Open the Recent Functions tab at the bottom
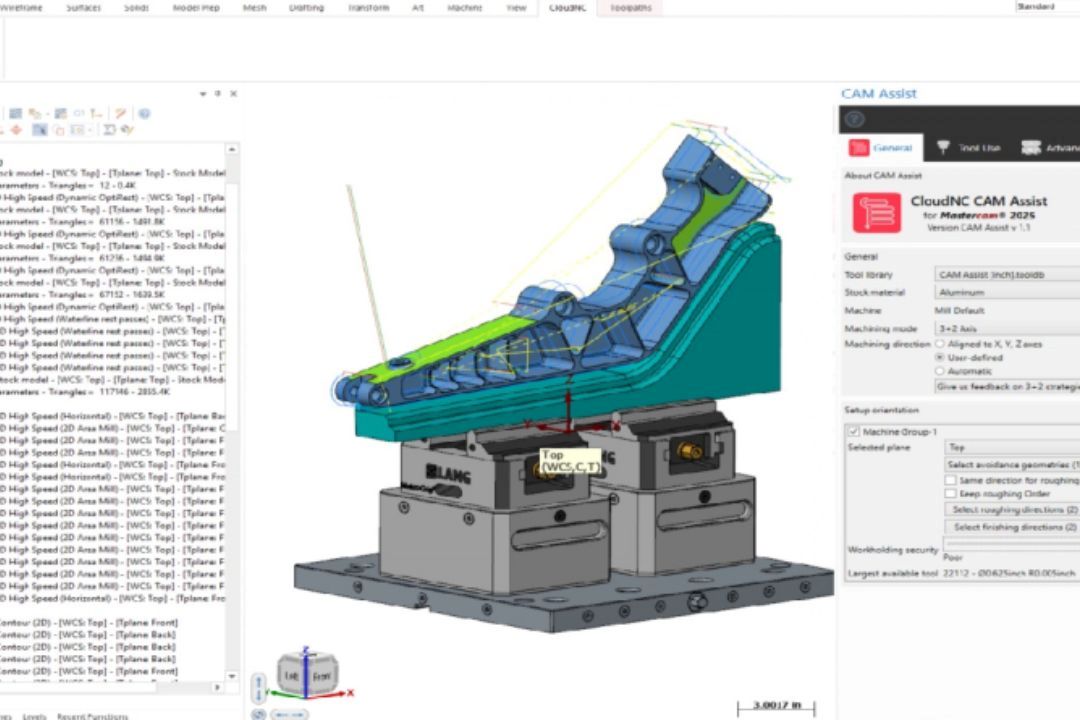Viewport: 1080px width, 720px height. pyautogui.click(x=92, y=716)
